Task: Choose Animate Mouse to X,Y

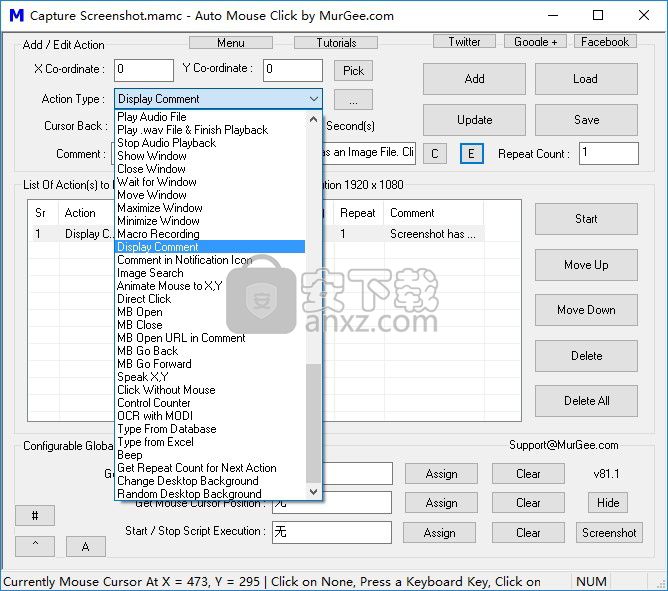Action: pos(170,286)
